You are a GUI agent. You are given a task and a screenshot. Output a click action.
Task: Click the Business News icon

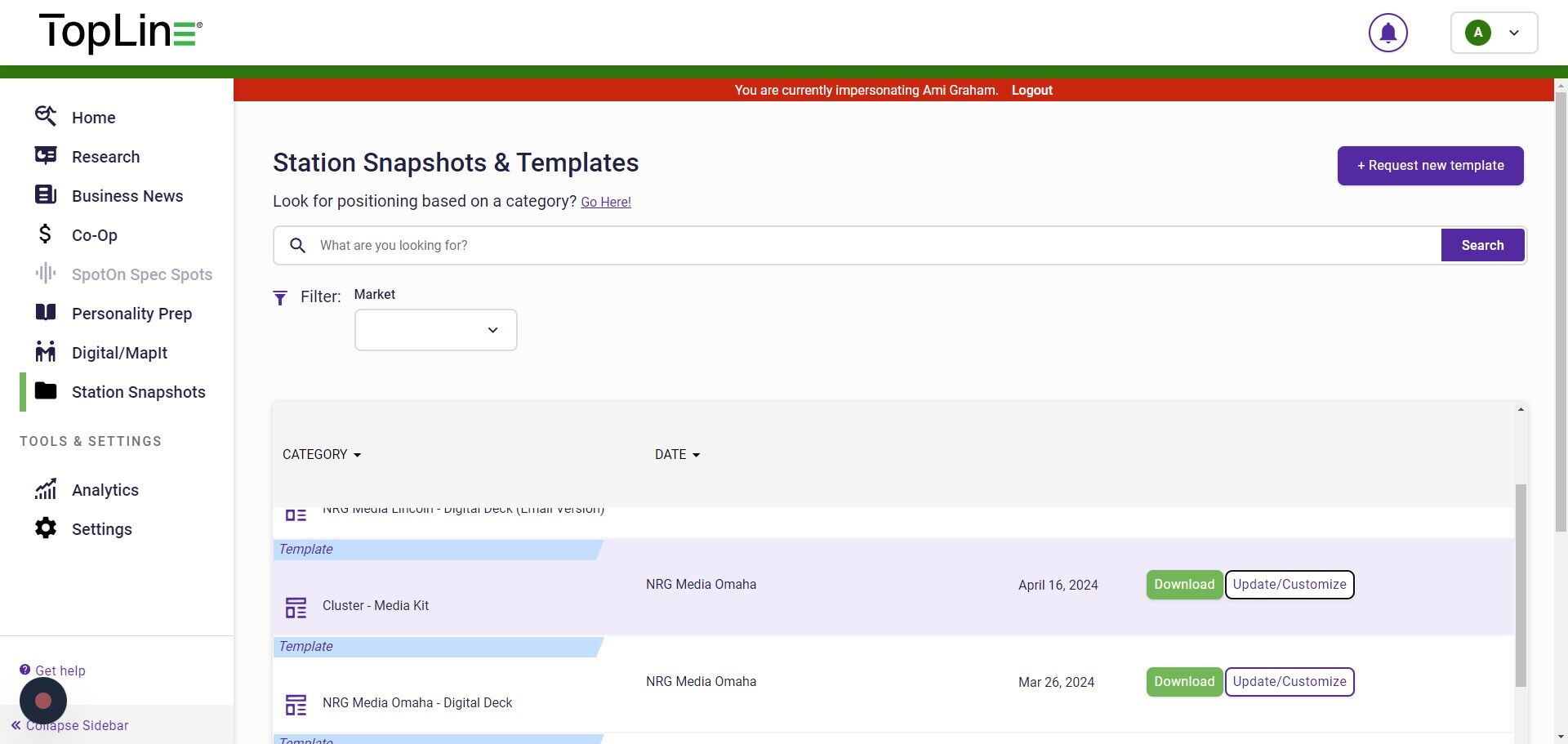[46, 195]
